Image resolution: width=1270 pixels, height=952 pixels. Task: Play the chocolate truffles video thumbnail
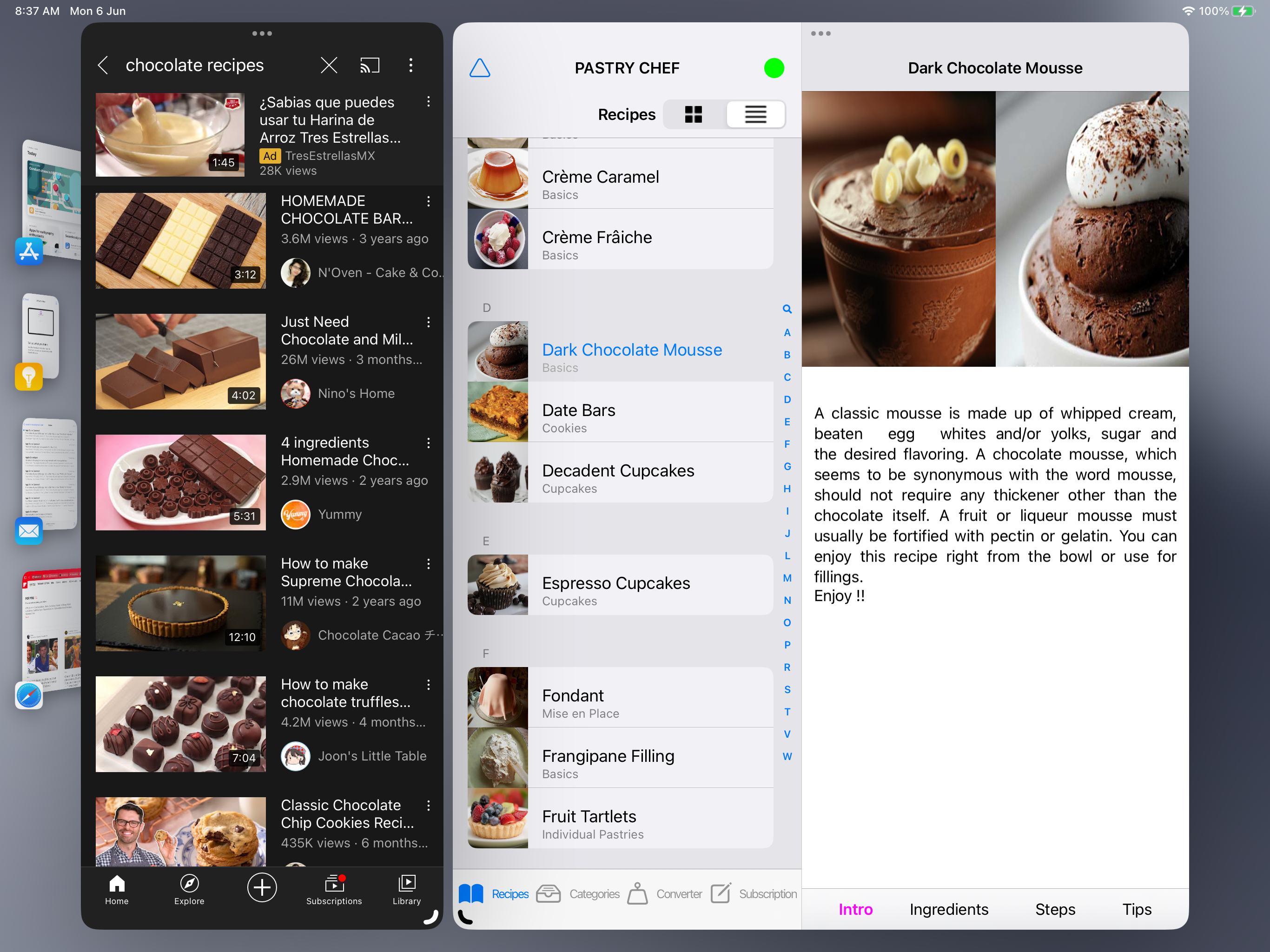coord(181,724)
